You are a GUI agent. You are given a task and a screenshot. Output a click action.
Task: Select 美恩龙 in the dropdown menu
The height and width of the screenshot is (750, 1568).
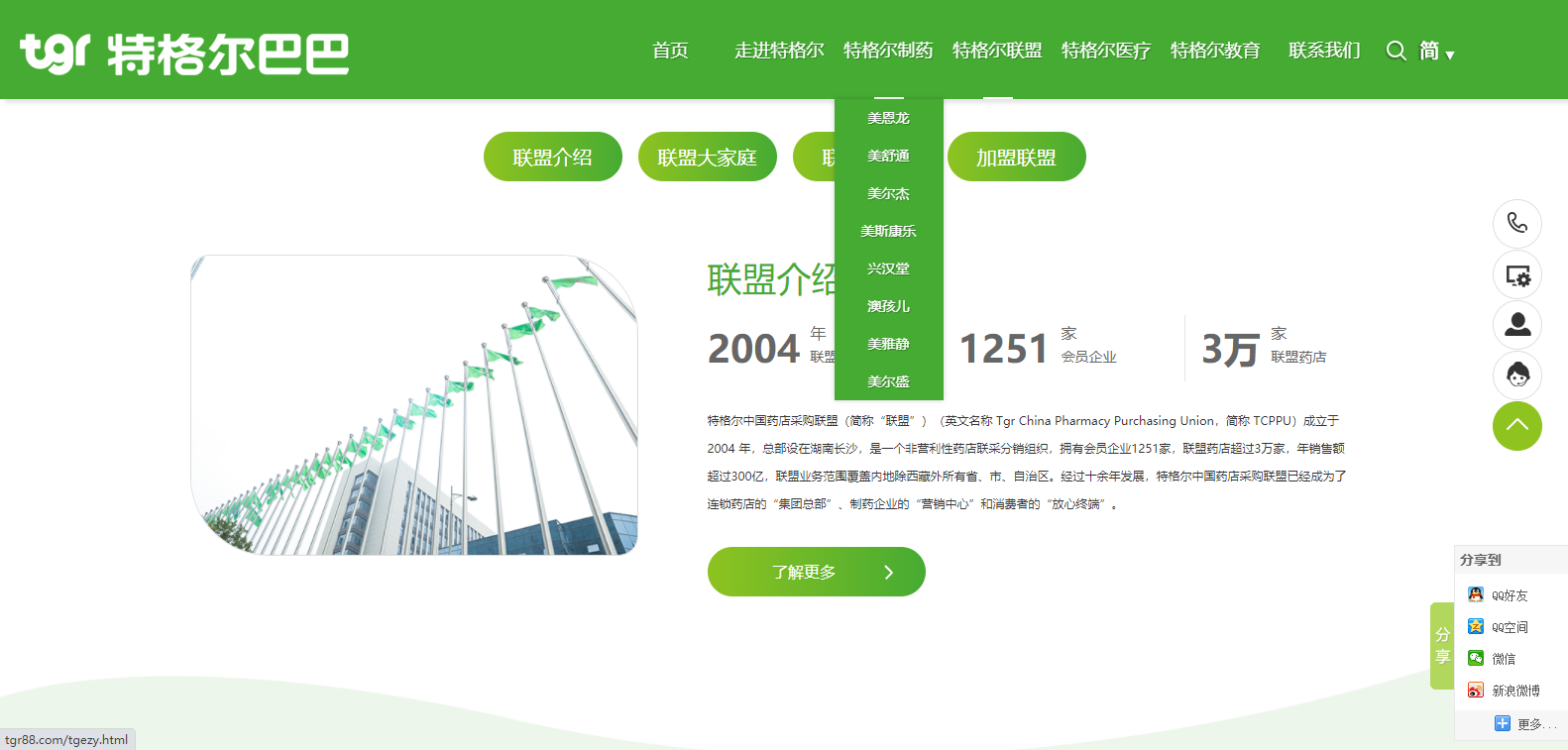click(x=888, y=118)
